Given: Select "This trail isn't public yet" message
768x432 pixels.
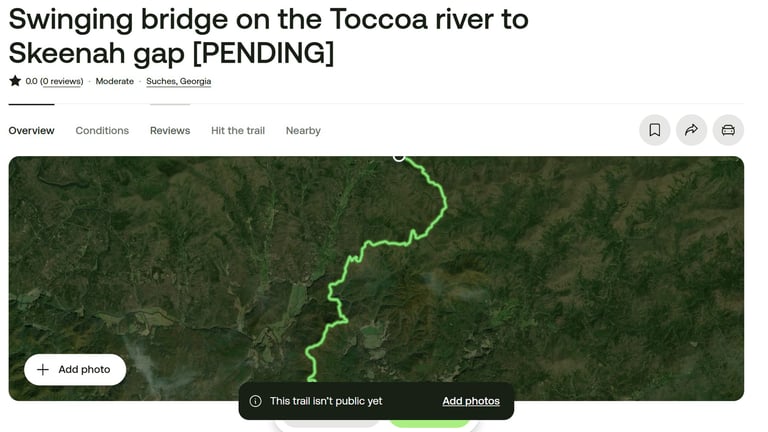Looking at the screenshot, I should click(x=326, y=401).
